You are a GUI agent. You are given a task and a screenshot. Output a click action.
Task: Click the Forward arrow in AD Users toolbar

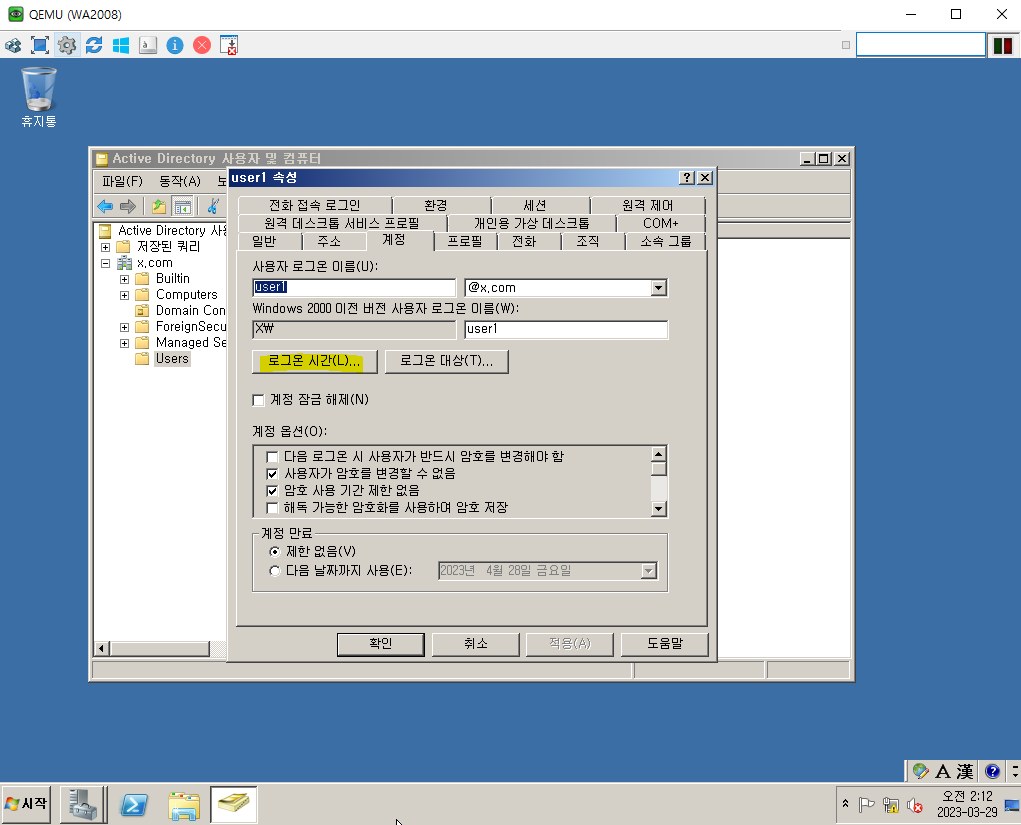(x=128, y=207)
